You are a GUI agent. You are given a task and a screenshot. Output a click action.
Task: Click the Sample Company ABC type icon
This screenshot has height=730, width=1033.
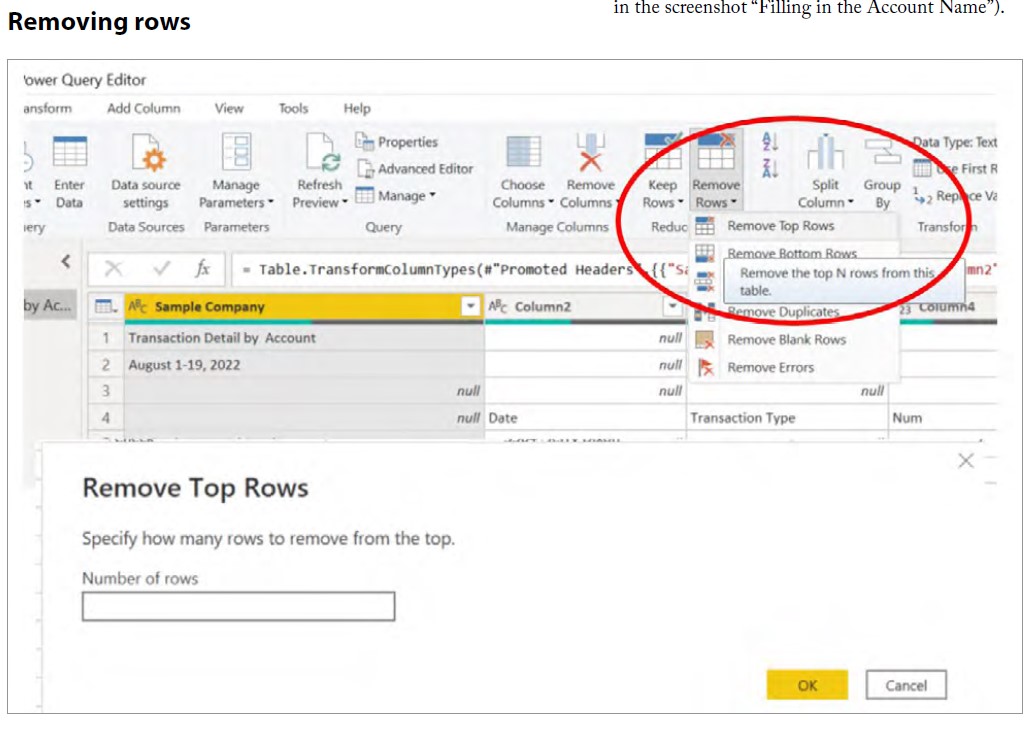click(x=138, y=306)
